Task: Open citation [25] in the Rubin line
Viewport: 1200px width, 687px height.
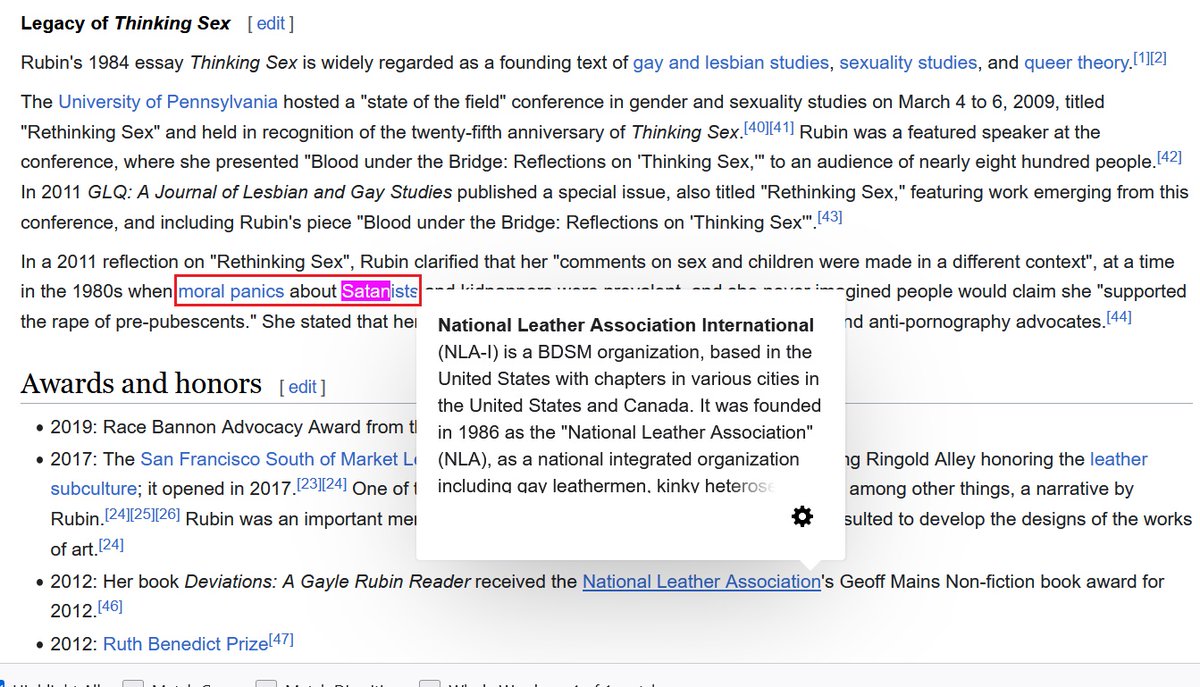Action: click(x=143, y=514)
